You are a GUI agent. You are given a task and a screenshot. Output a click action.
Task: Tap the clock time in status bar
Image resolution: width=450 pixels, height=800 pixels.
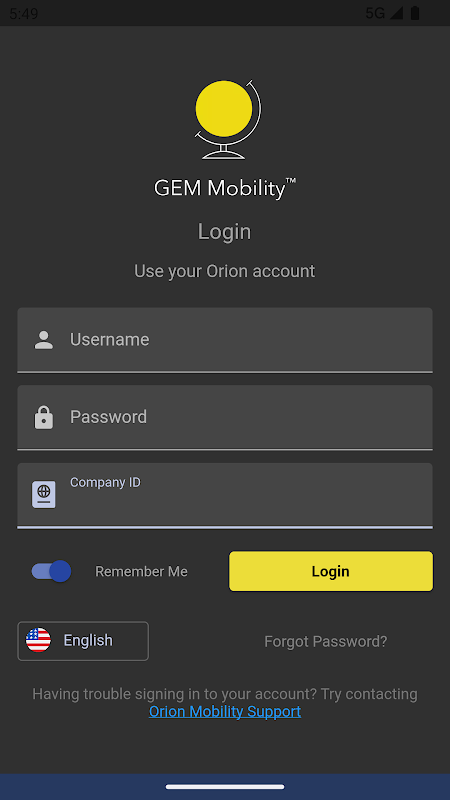23,14
